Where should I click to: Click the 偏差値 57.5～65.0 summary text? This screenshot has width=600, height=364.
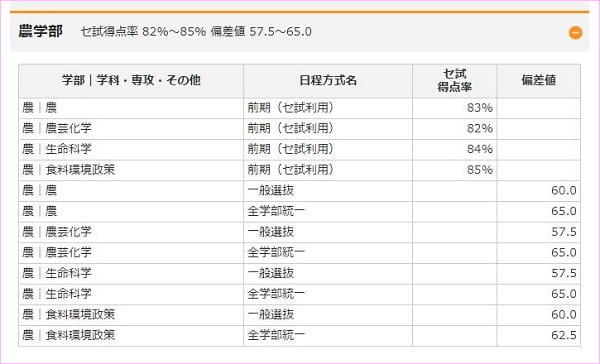click(261, 32)
